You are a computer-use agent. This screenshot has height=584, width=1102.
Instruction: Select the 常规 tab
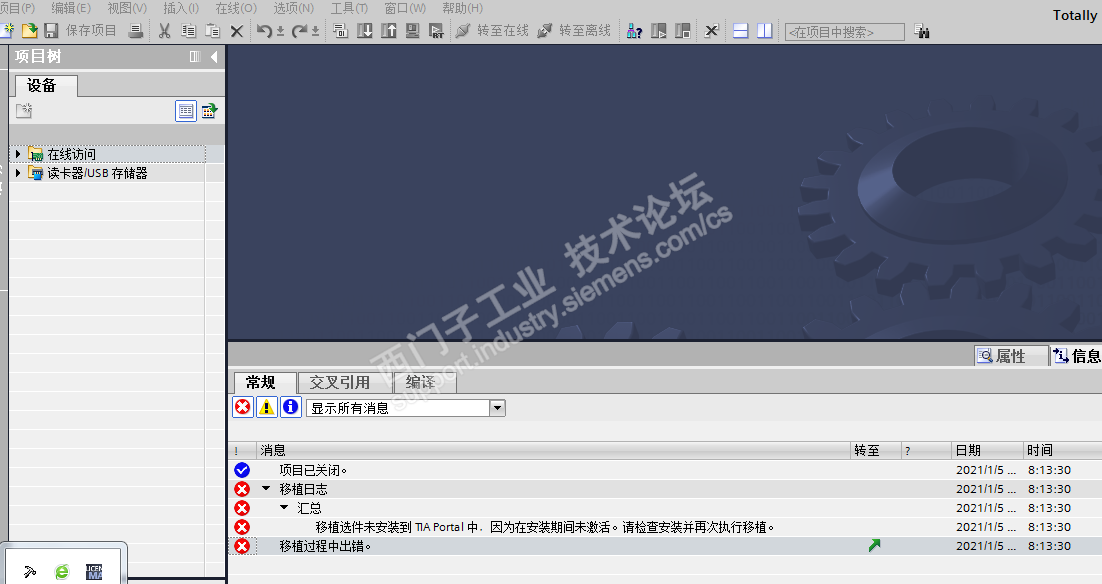coord(265,382)
